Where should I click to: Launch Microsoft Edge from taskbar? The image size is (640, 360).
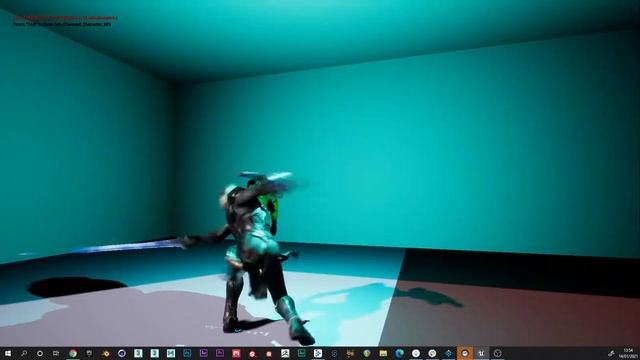click(399, 353)
